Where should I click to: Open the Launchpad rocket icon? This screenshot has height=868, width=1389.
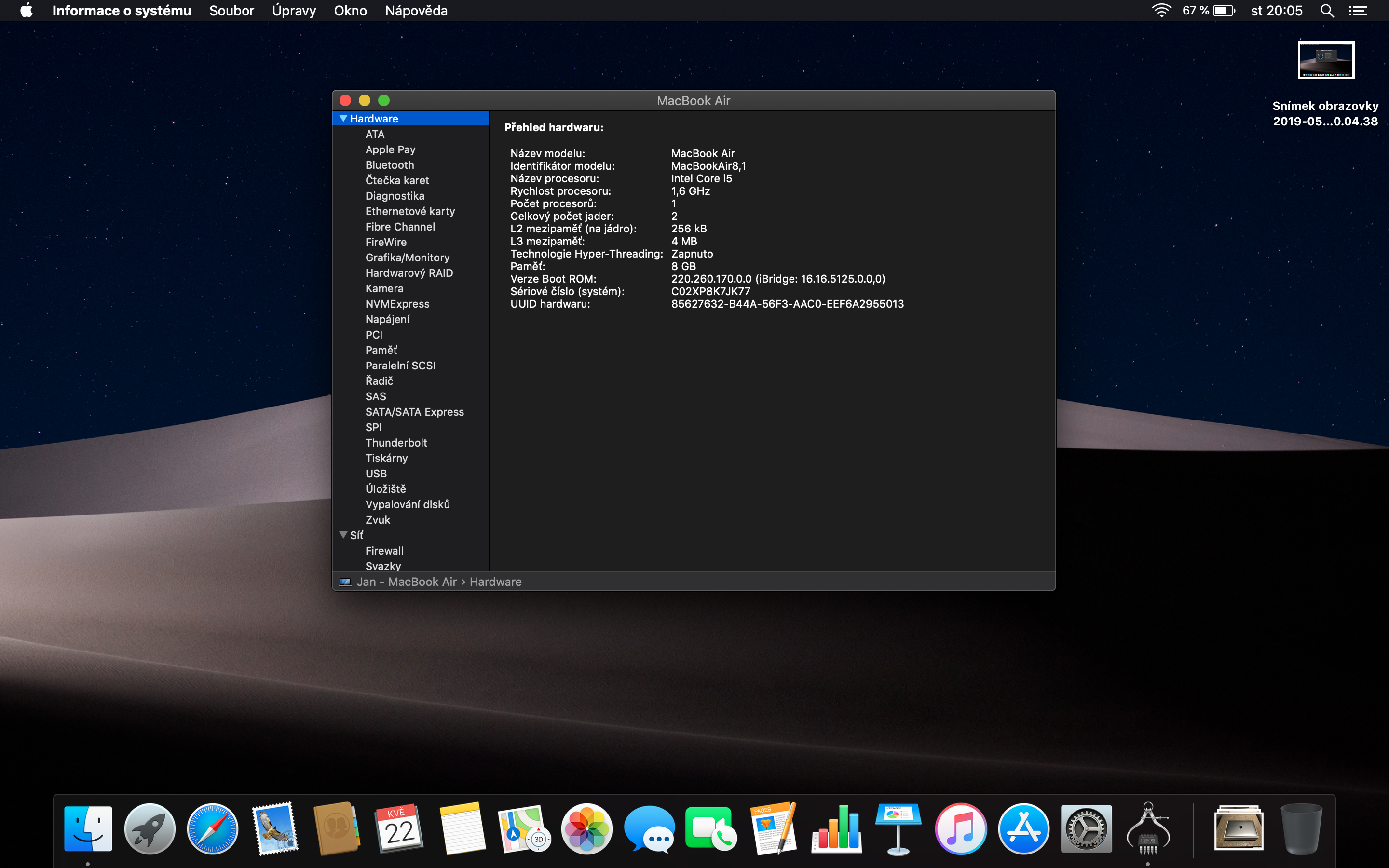[150, 829]
